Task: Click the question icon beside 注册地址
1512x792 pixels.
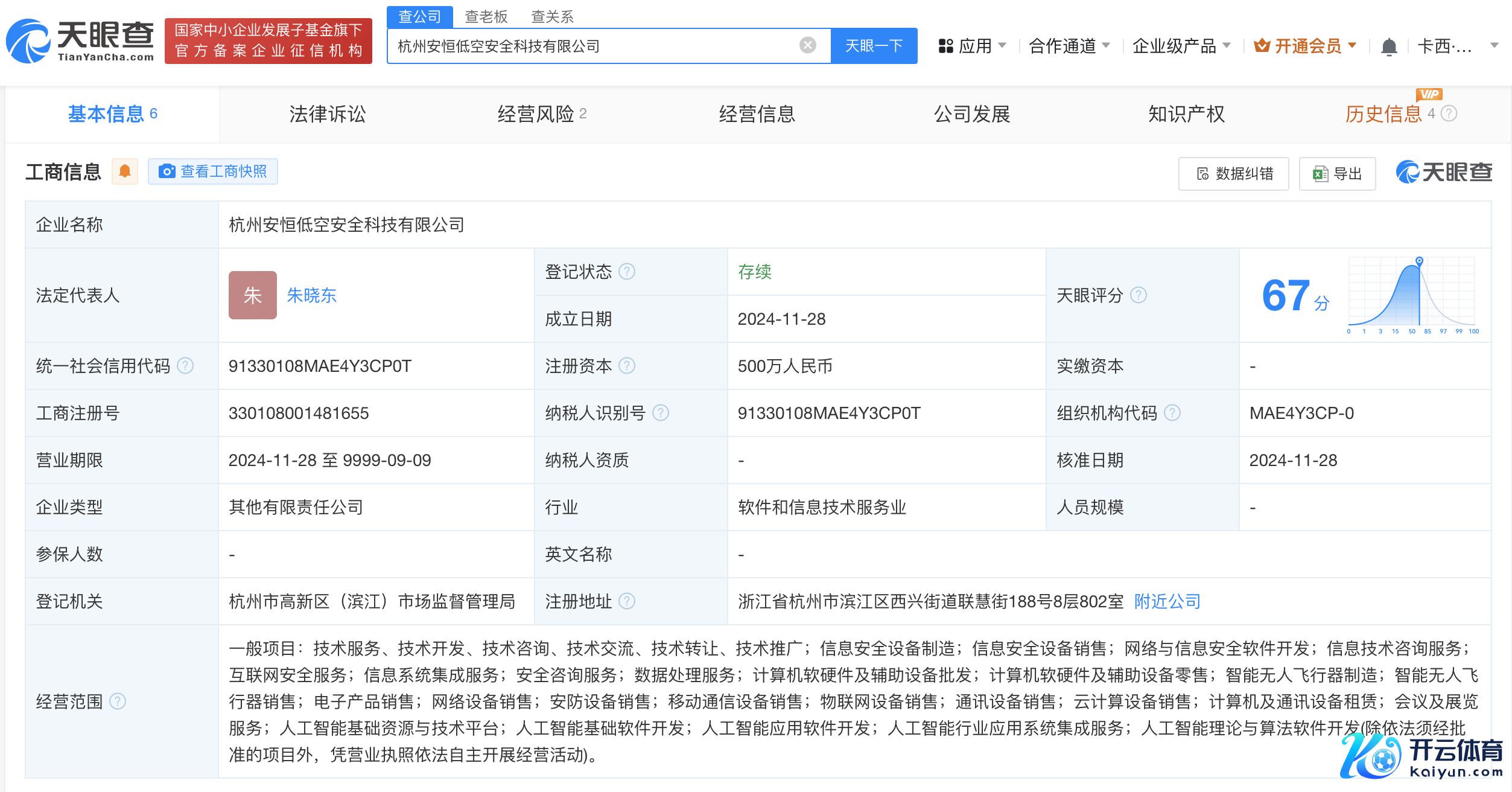Action: pos(627,601)
